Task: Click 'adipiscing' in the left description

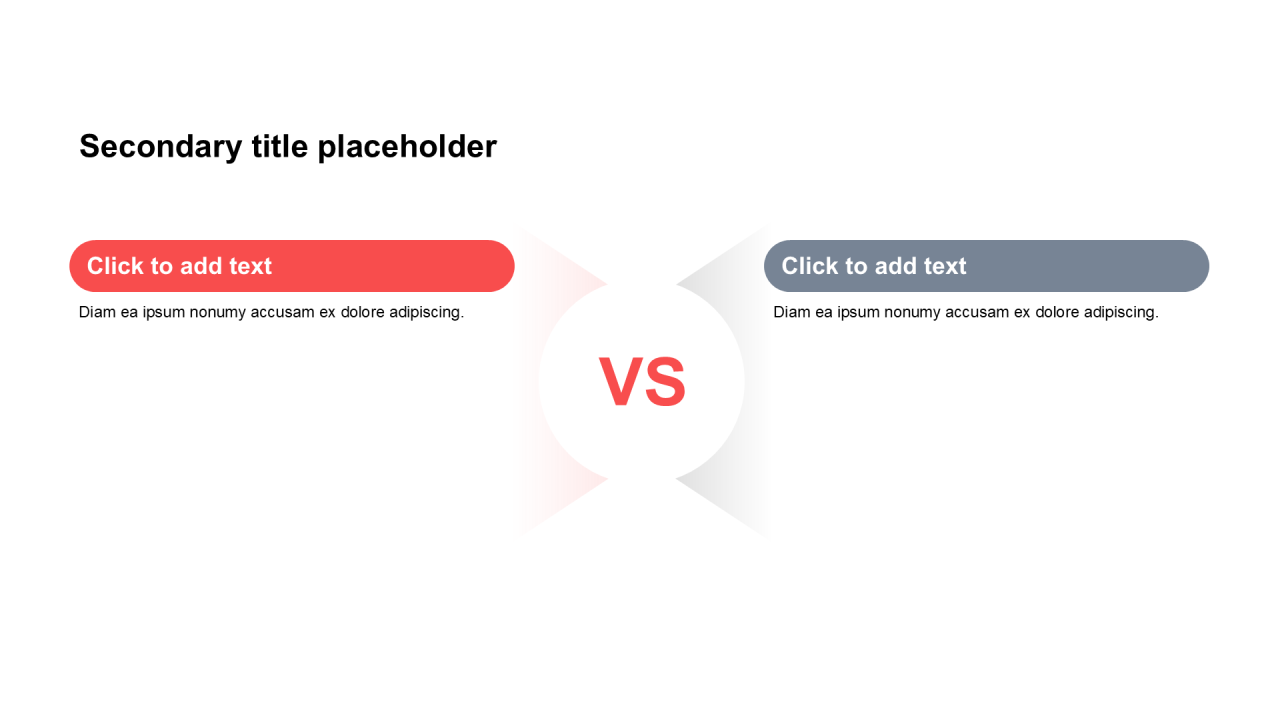Action: [x=426, y=312]
